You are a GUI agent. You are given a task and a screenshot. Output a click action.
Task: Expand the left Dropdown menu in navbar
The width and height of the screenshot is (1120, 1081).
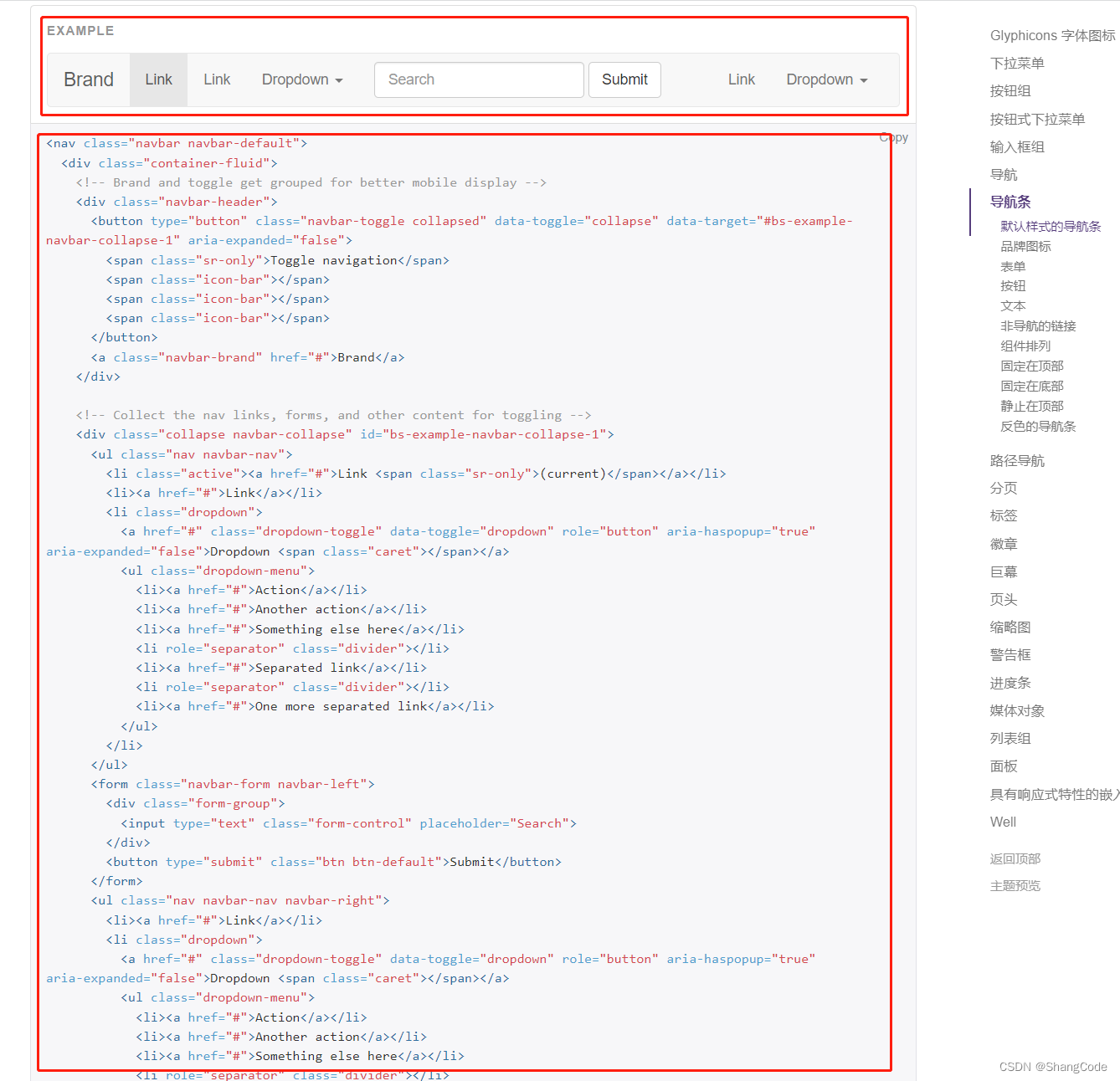(302, 79)
